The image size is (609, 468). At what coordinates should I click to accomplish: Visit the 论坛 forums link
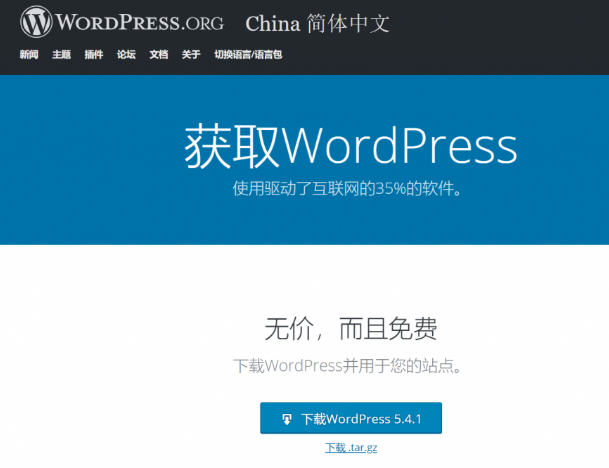pyautogui.click(x=126, y=55)
